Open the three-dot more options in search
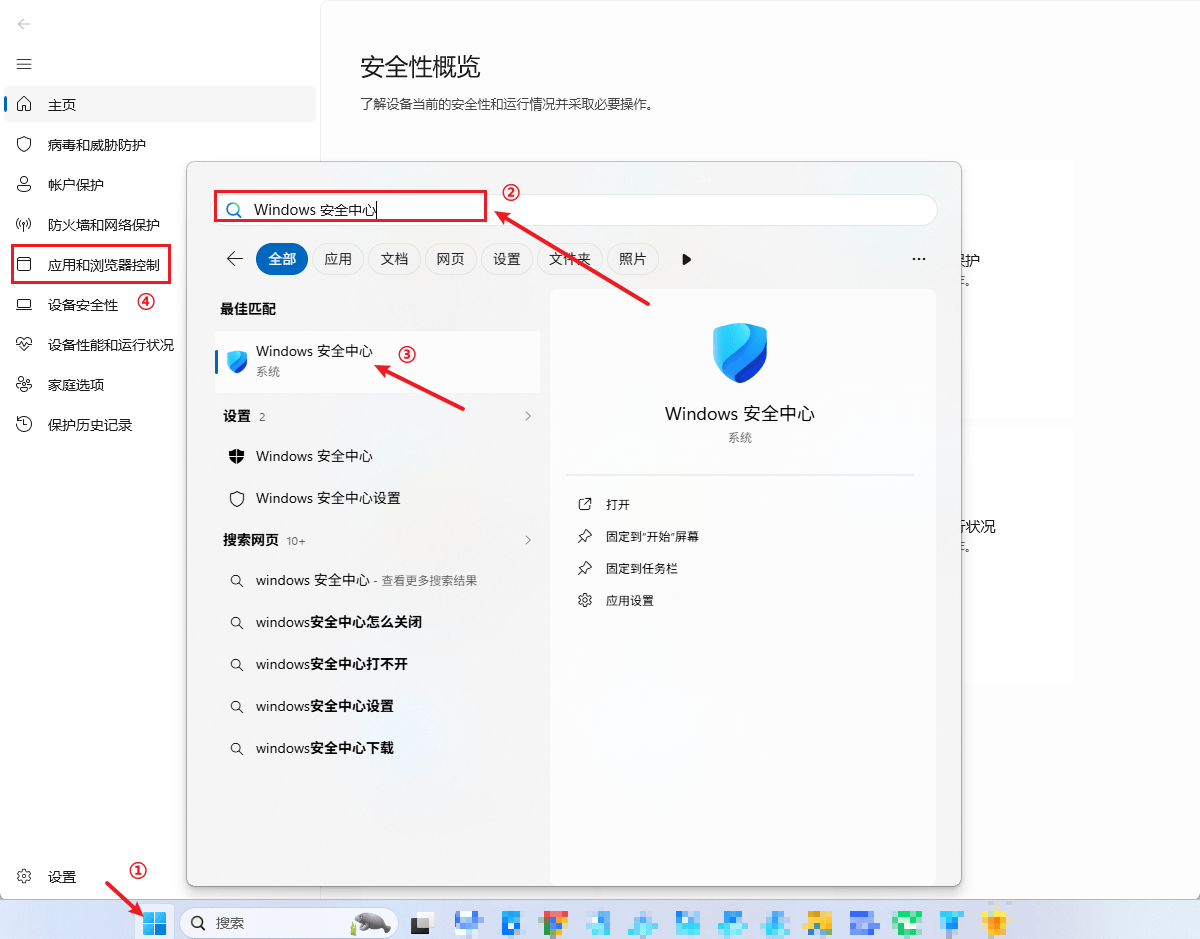Screen dimensions: 1200x939 (x=919, y=259)
